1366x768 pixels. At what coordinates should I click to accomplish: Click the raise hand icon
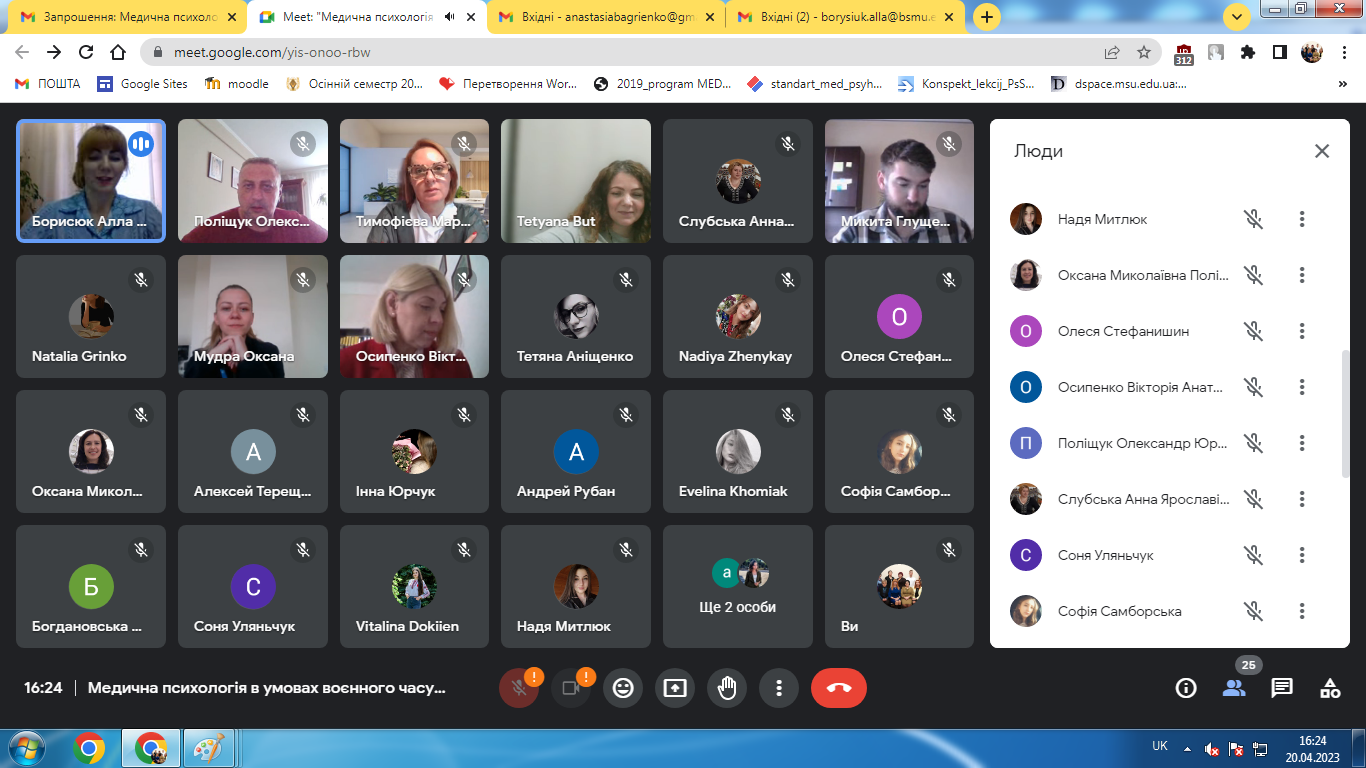tap(727, 688)
